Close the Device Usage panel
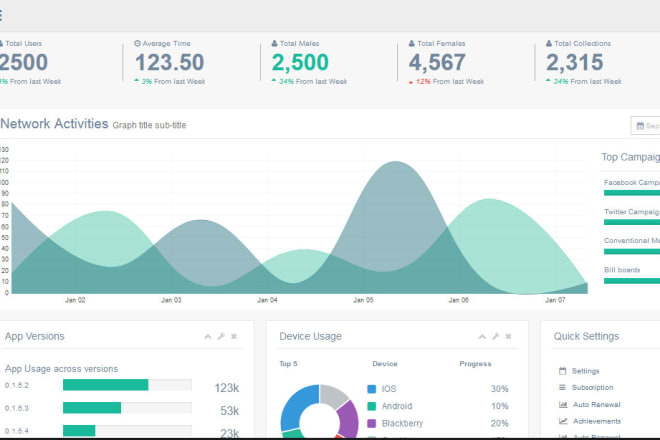Viewport: 660px width, 440px height. click(508, 336)
